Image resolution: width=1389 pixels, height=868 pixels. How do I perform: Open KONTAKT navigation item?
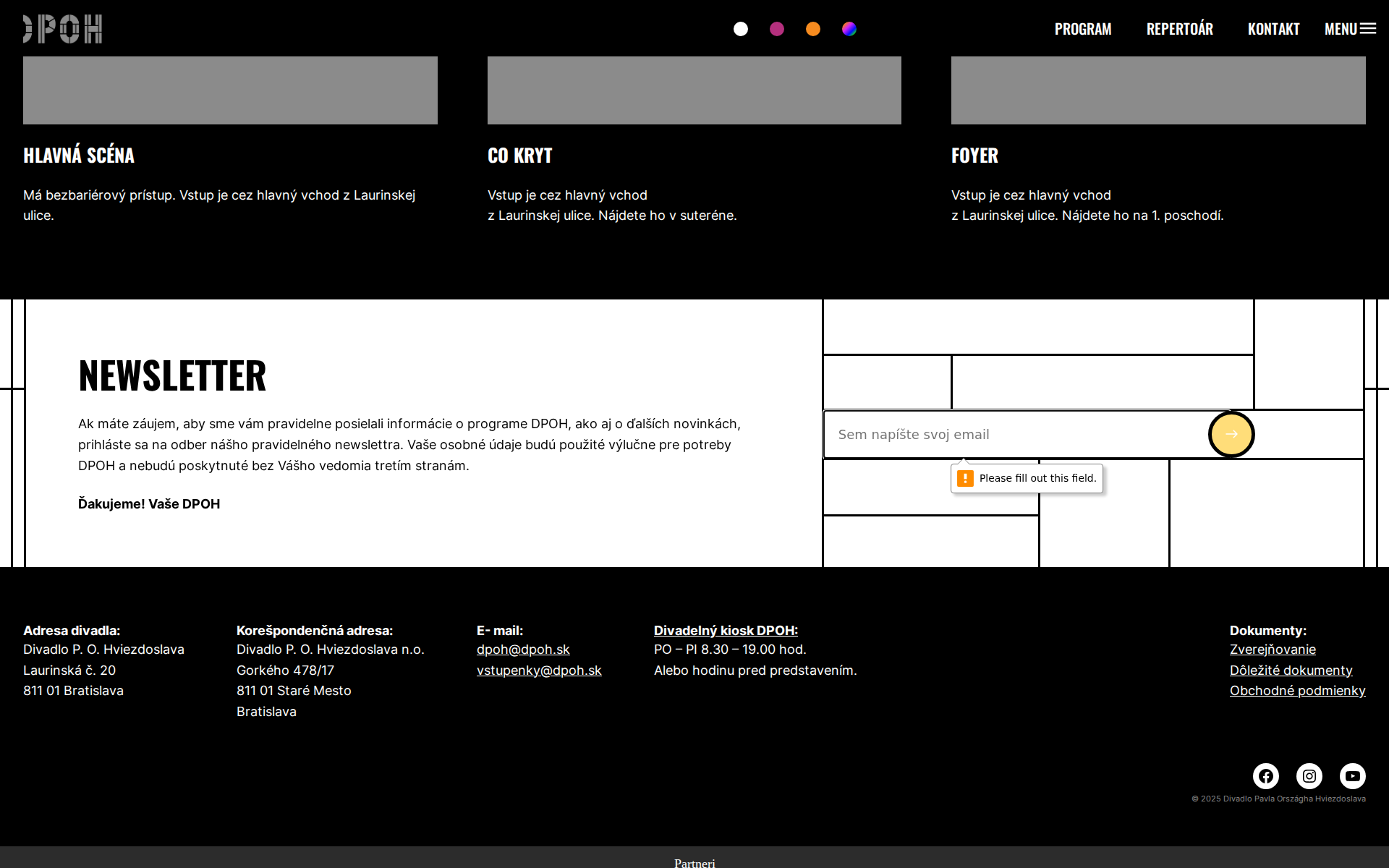1273,29
